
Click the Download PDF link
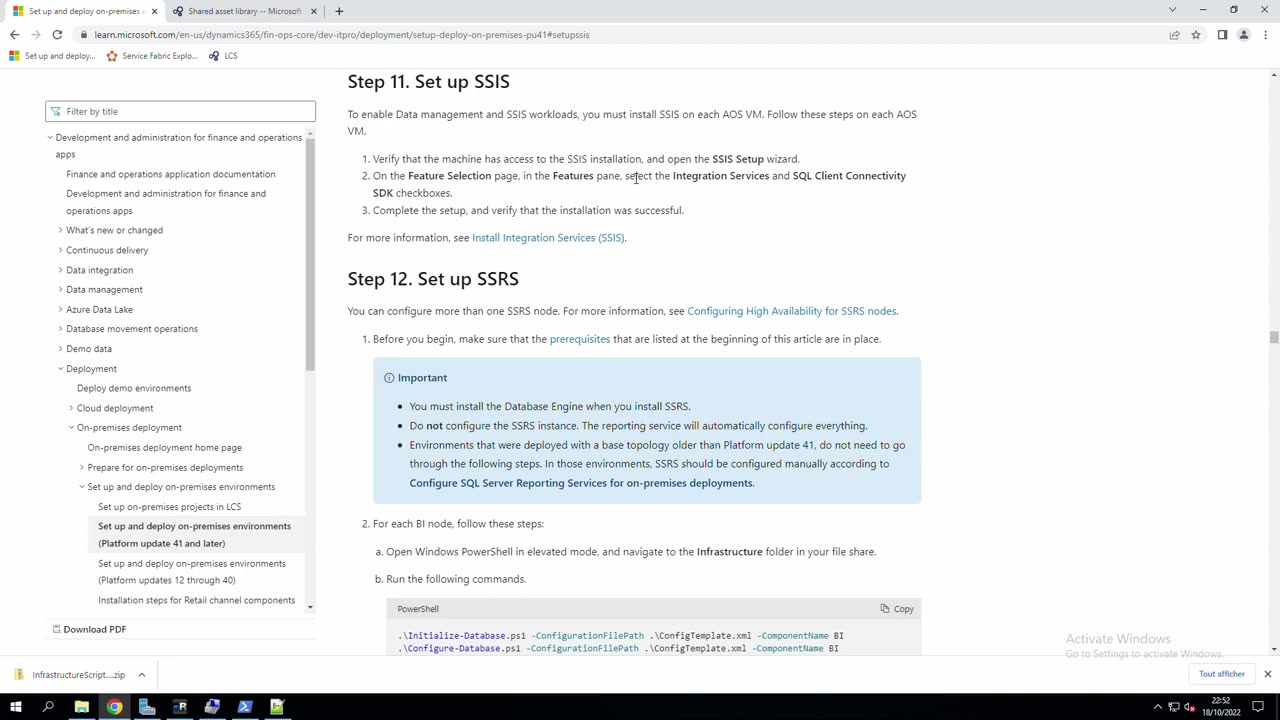(x=89, y=629)
